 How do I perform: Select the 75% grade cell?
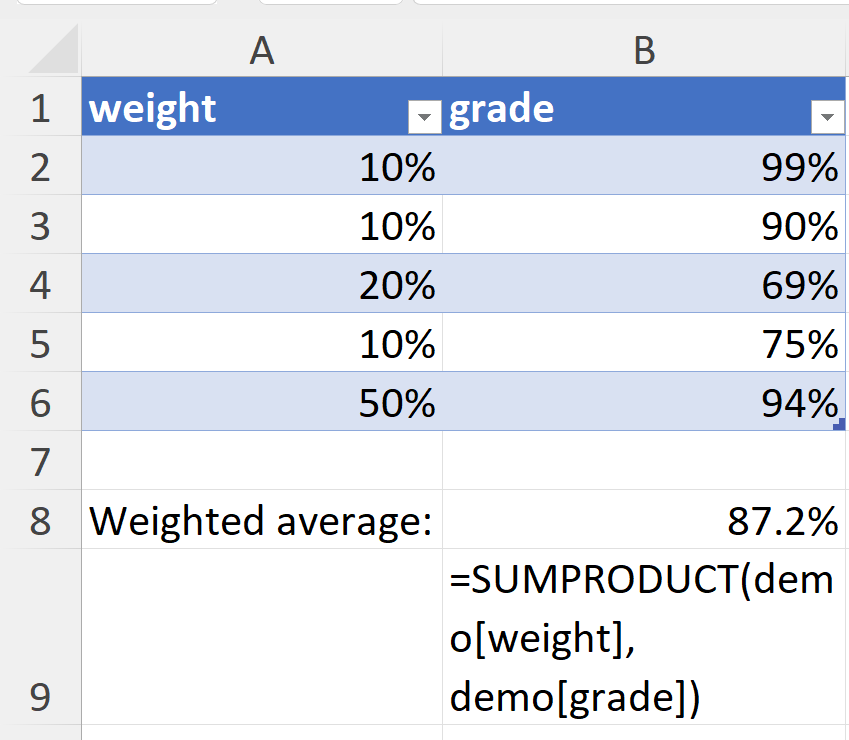click(x=645, y=344)
